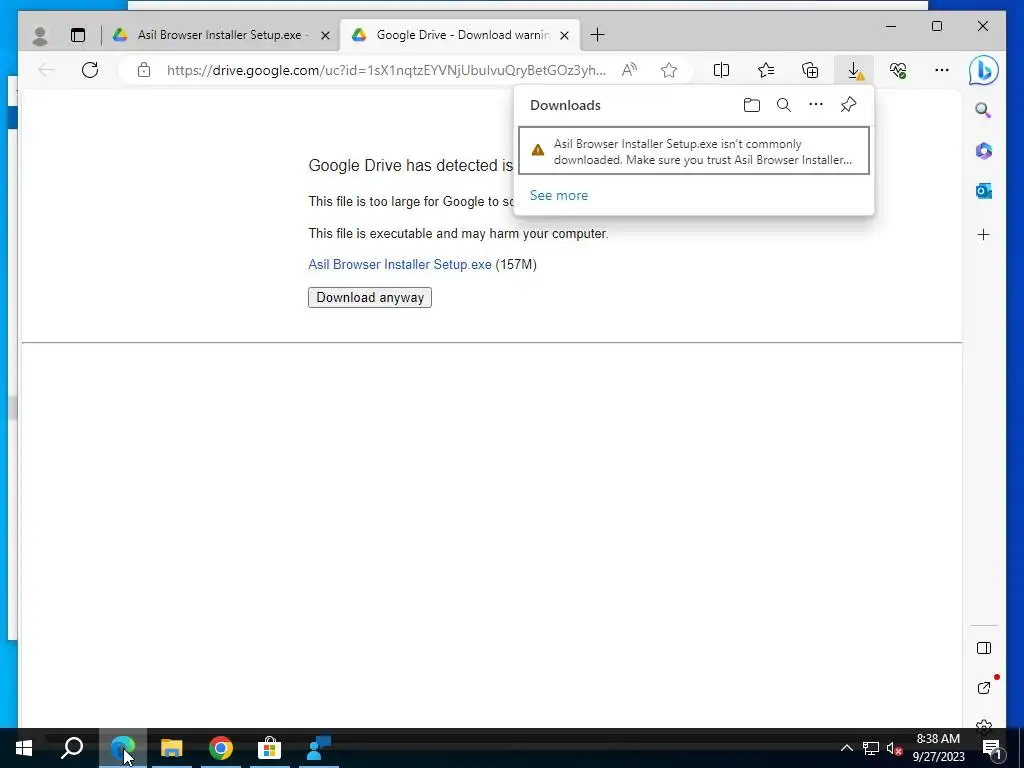Open Windows taskbar search
1024x768 pixels.
point(72,748)
